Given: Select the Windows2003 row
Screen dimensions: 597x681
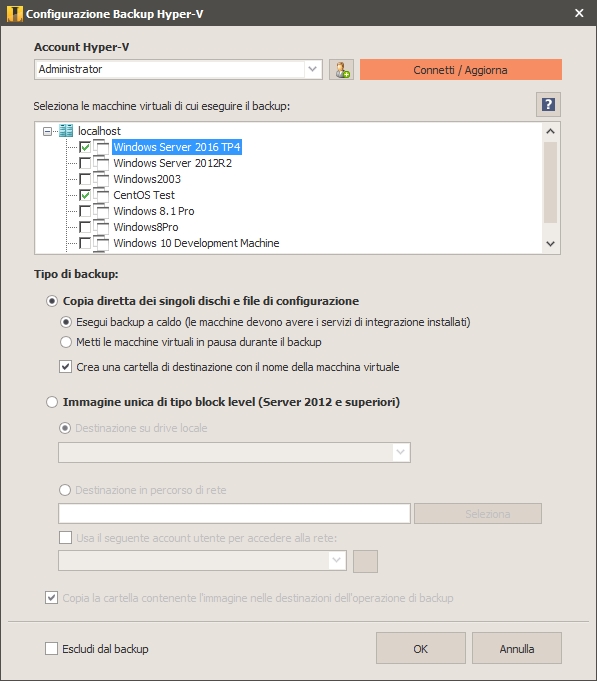Looking at the screenshot, I should tap(147, 179).
